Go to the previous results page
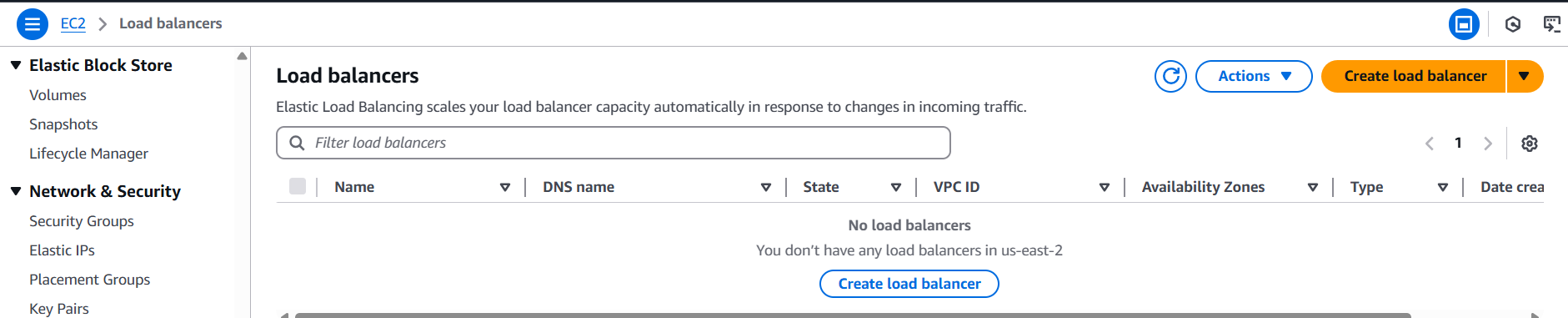1568x318 pixels. coord(1430,144)
